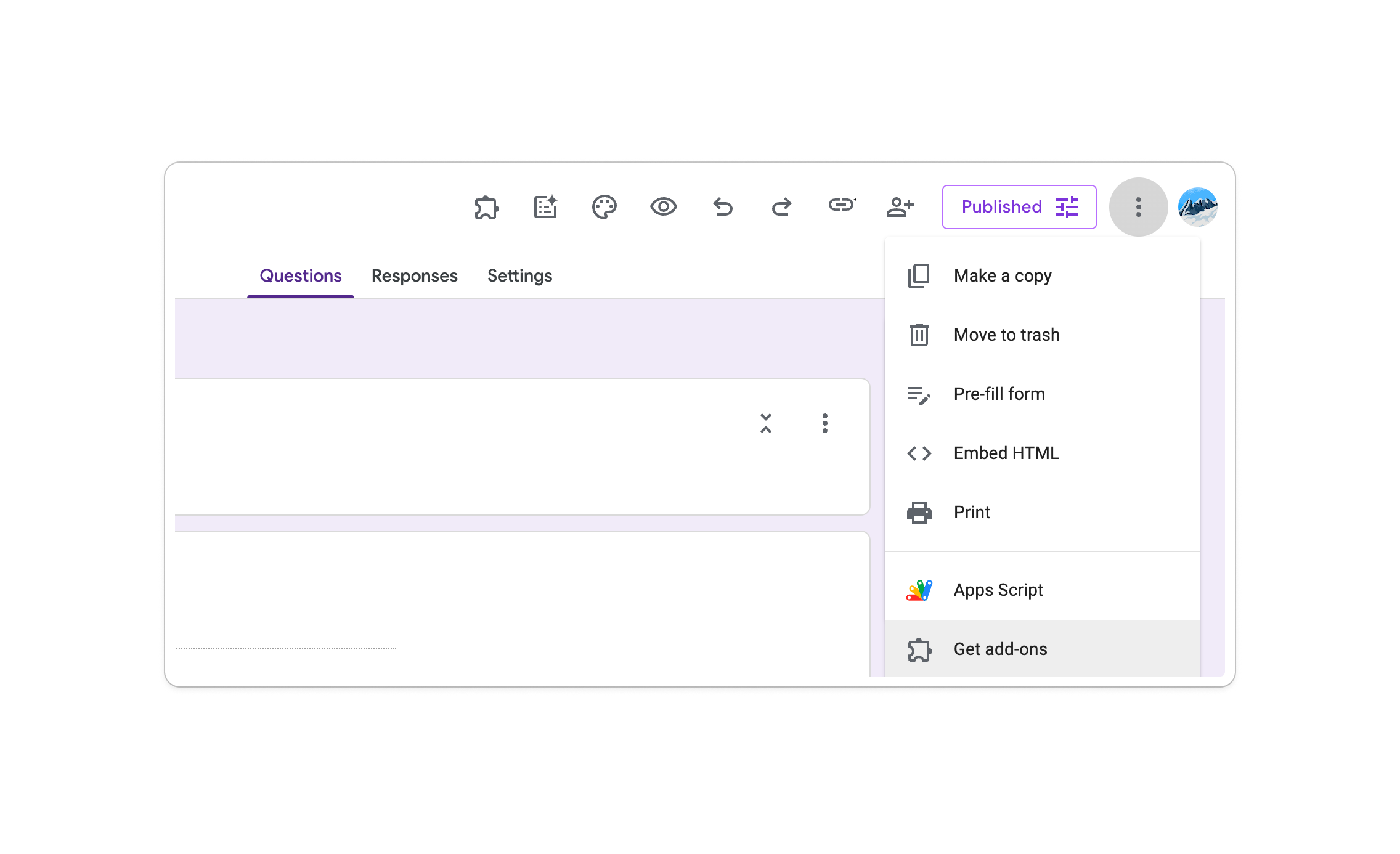Click the Published button
The width and height of the screenshot is (1400, 854).
1019,207
